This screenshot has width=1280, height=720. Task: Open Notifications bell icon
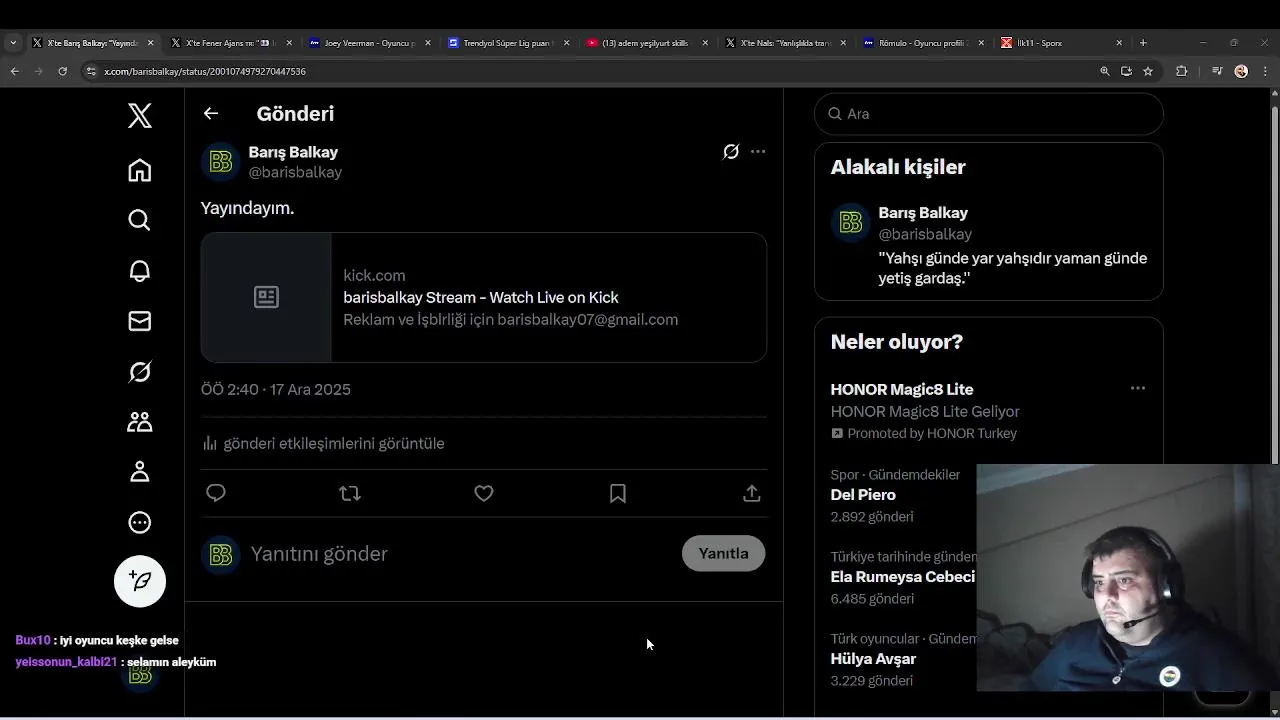click(x=140, y=271)
